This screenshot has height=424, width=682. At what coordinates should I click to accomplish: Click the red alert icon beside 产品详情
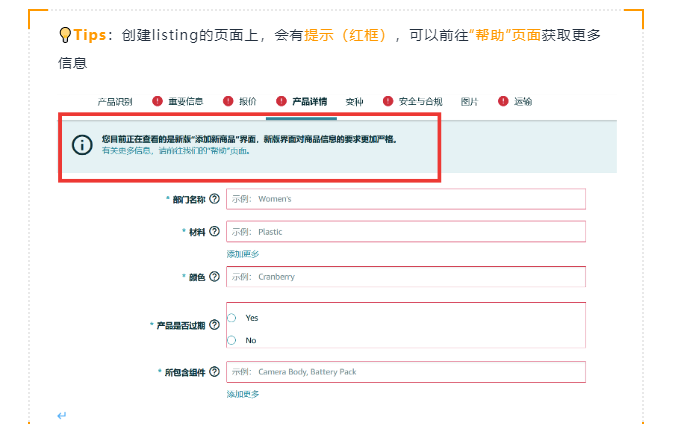click(x=281, y=102)
